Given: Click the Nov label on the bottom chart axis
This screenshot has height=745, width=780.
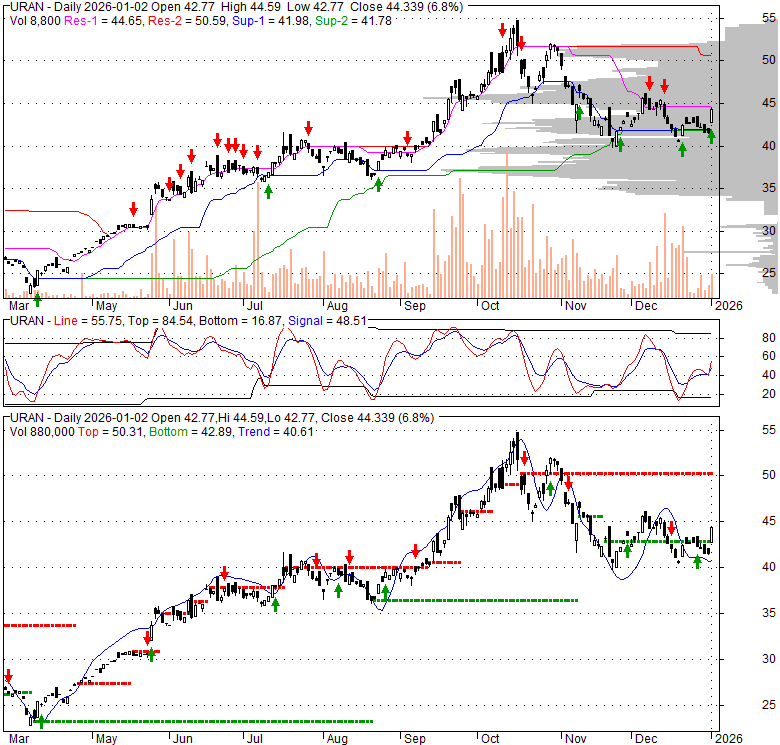Looking at the screenshot, I should [x=576, y=739].
